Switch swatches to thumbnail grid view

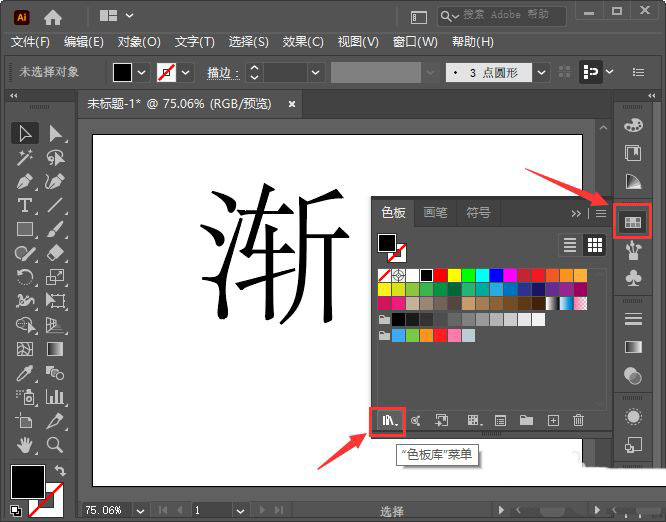tap(595, 245)
